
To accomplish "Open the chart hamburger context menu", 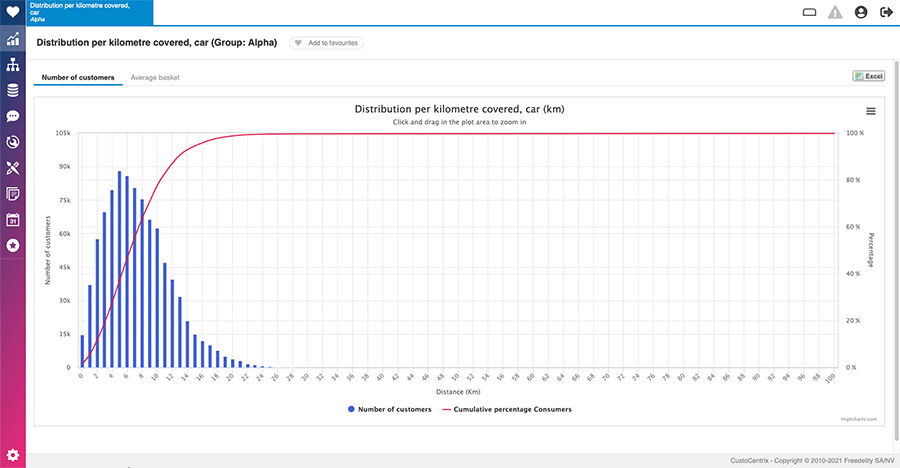I will pos(870,111).
